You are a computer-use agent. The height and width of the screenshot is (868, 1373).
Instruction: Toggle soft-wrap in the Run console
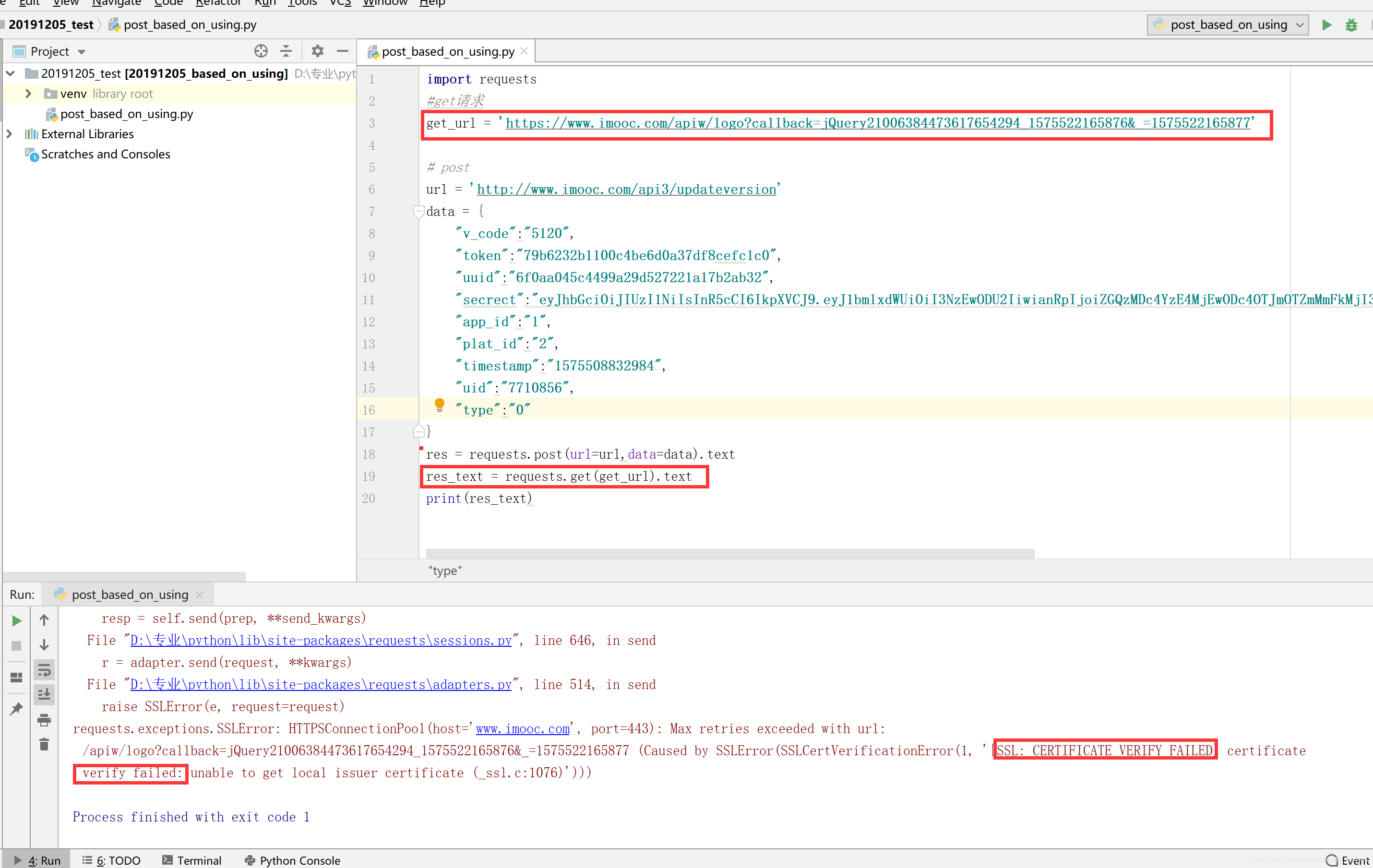44,670
